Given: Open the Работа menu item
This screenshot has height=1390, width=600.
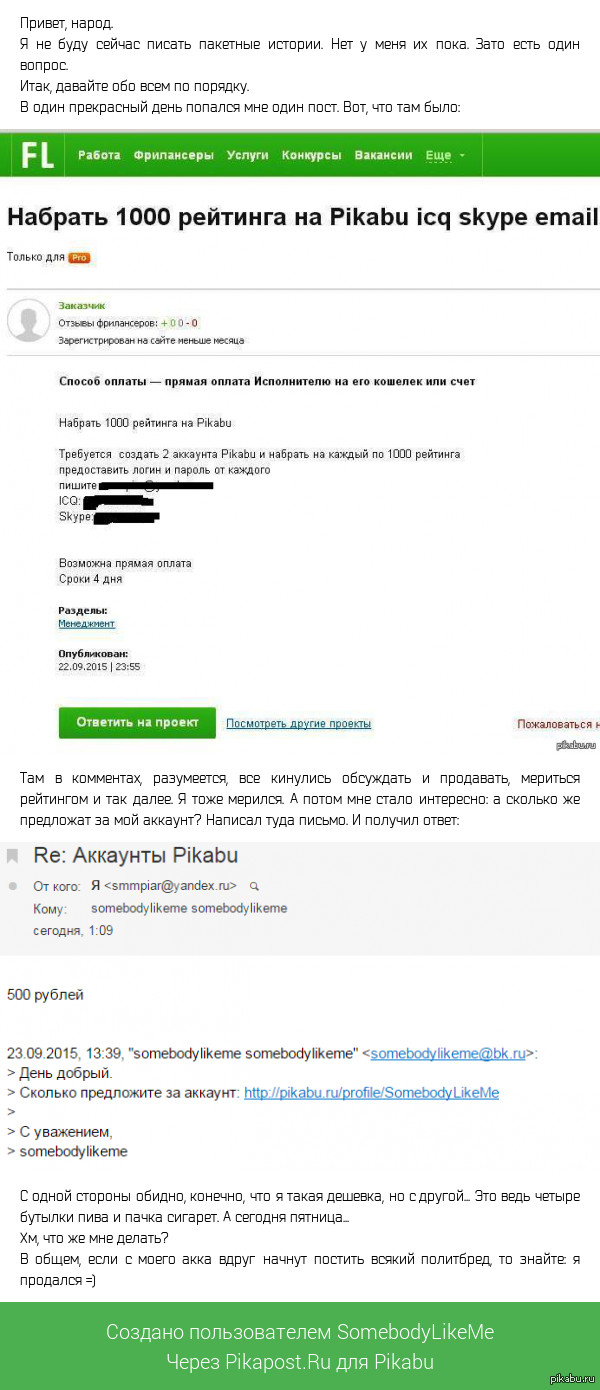Looking at the screenshot, I should 99,155.
